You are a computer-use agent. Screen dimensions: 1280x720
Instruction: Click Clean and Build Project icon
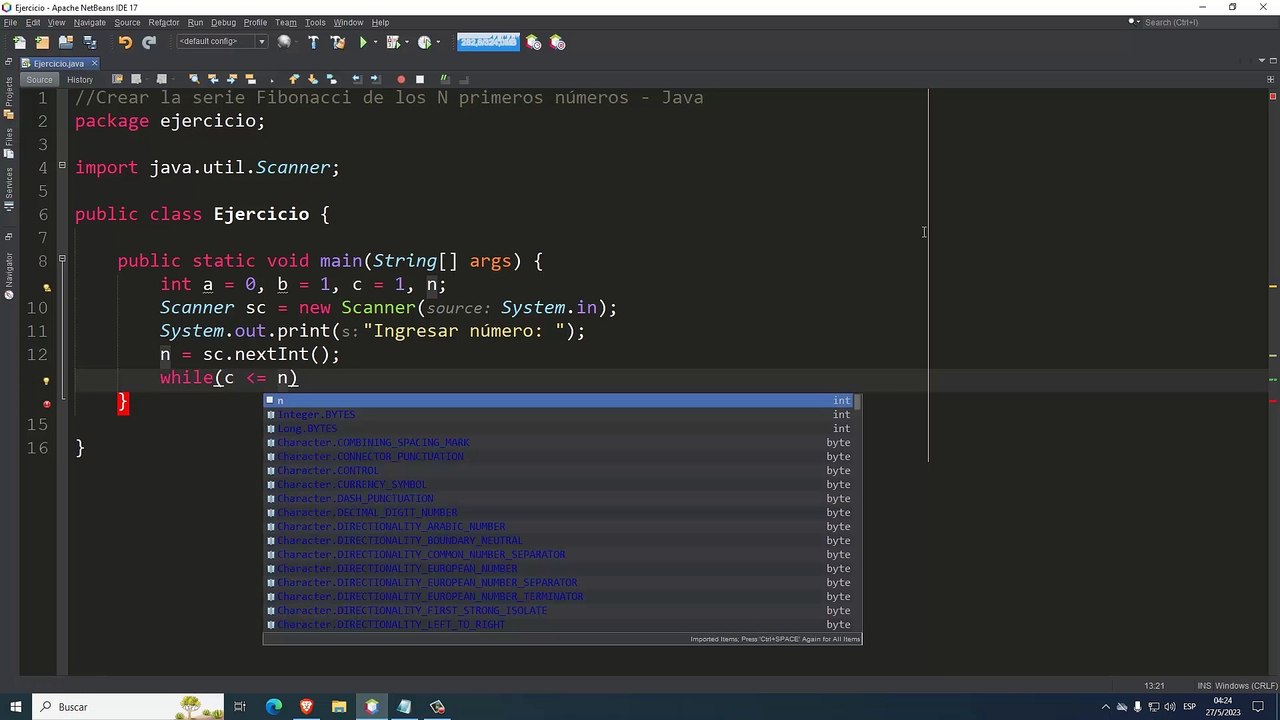[x=338, y=42]
